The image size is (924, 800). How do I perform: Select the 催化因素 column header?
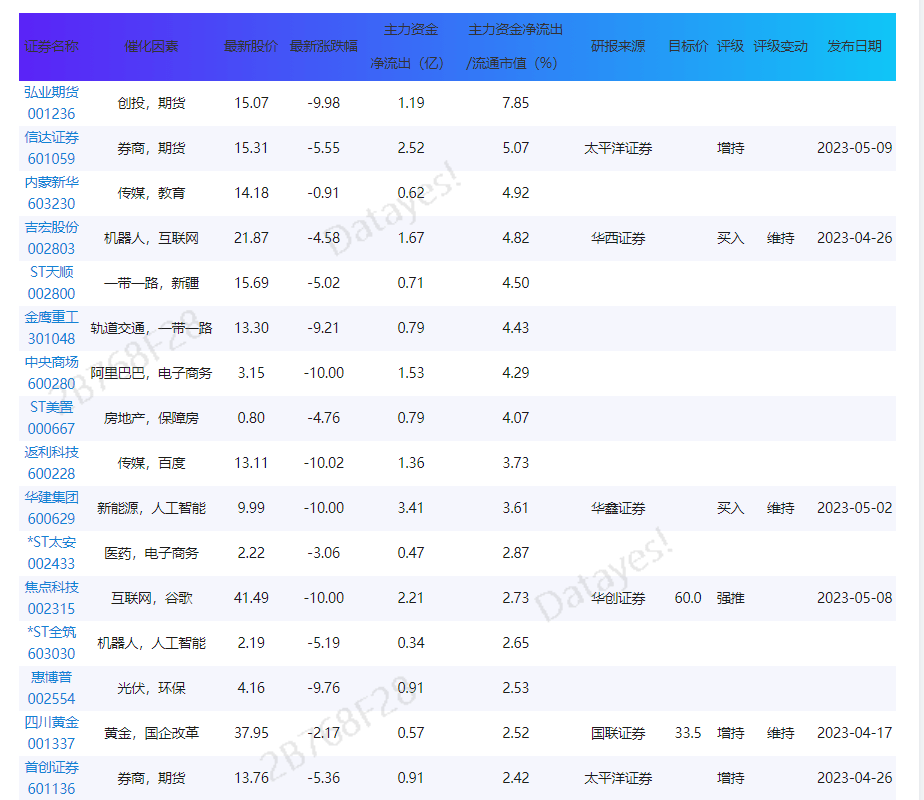pyautogui.click(x=151, y=46)
